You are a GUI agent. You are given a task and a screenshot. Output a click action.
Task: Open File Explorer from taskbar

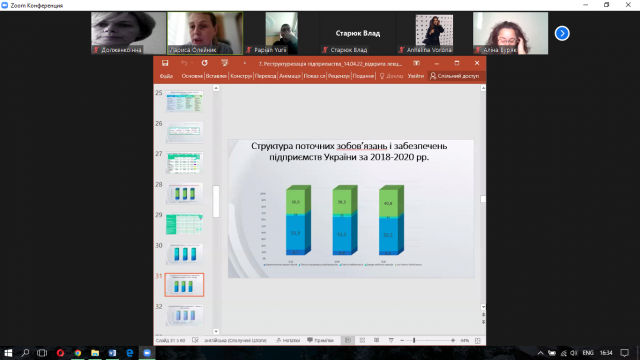pyautogui.click(x=95, y=353)
